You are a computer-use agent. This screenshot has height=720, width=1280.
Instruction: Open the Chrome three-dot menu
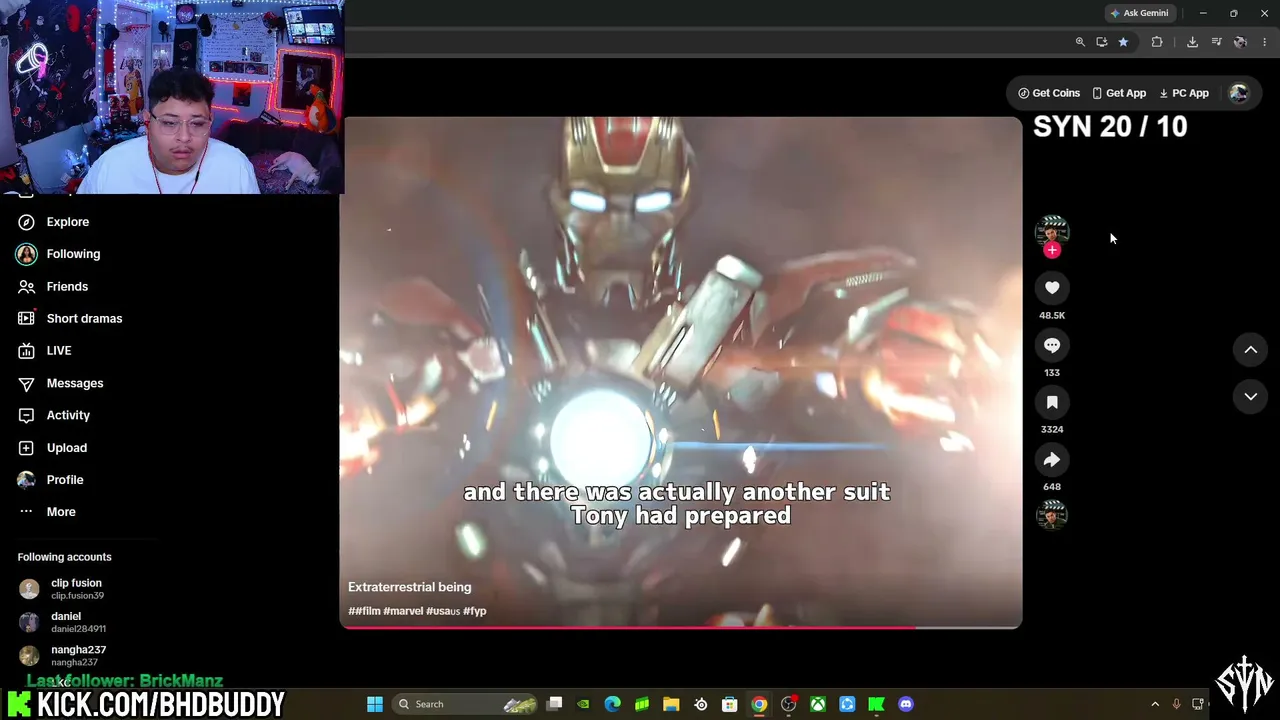1264,42
